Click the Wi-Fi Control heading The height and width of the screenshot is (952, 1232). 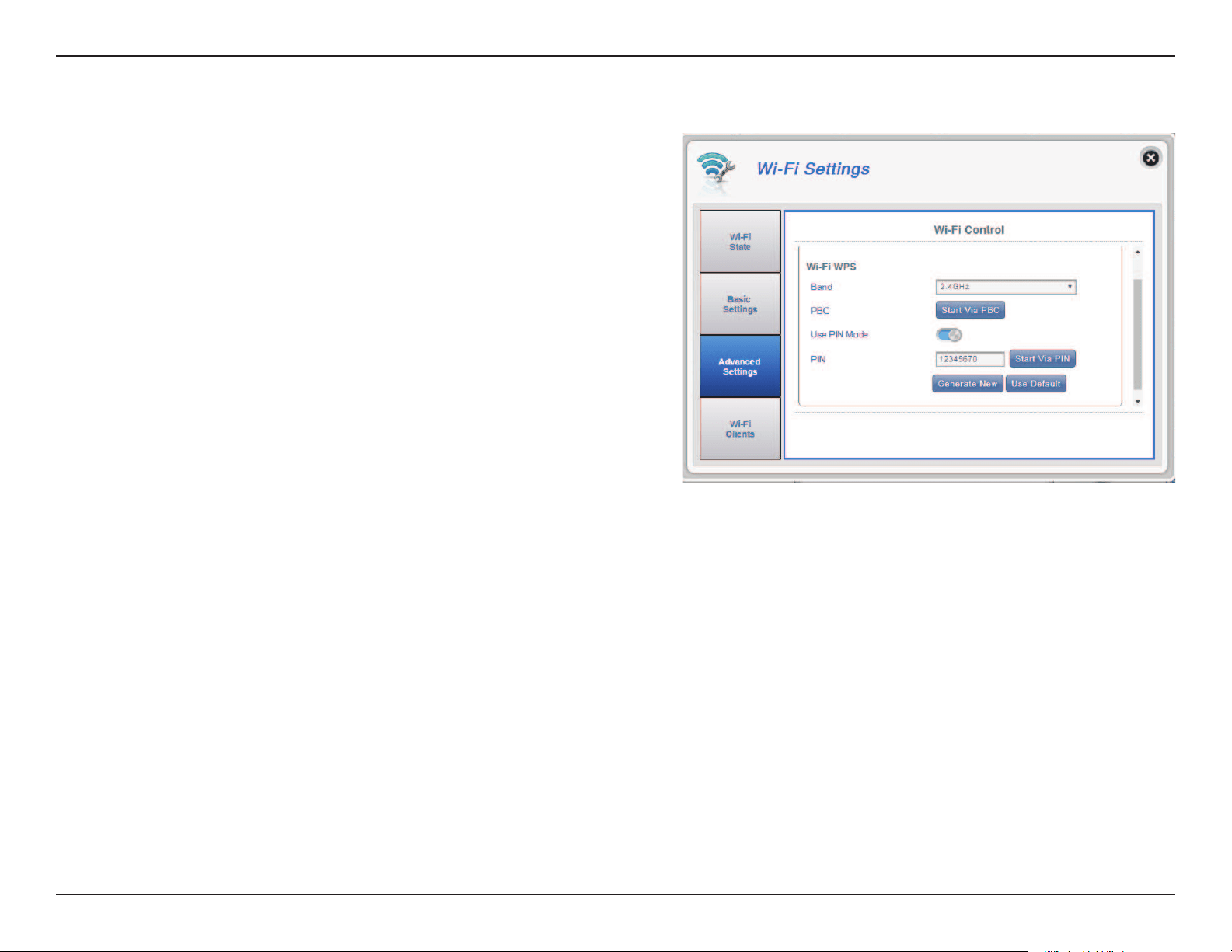click(x=968, y=230)
